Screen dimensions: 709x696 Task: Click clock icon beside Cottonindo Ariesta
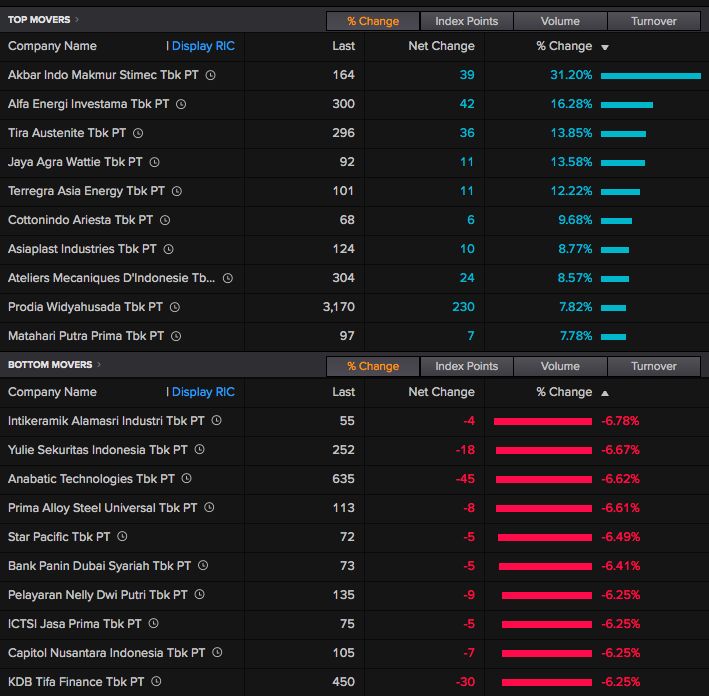click(165, 220)
